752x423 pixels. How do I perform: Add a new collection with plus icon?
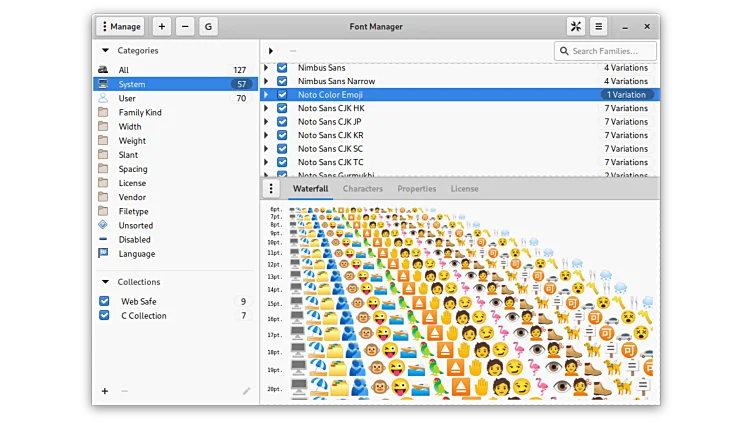104,391
